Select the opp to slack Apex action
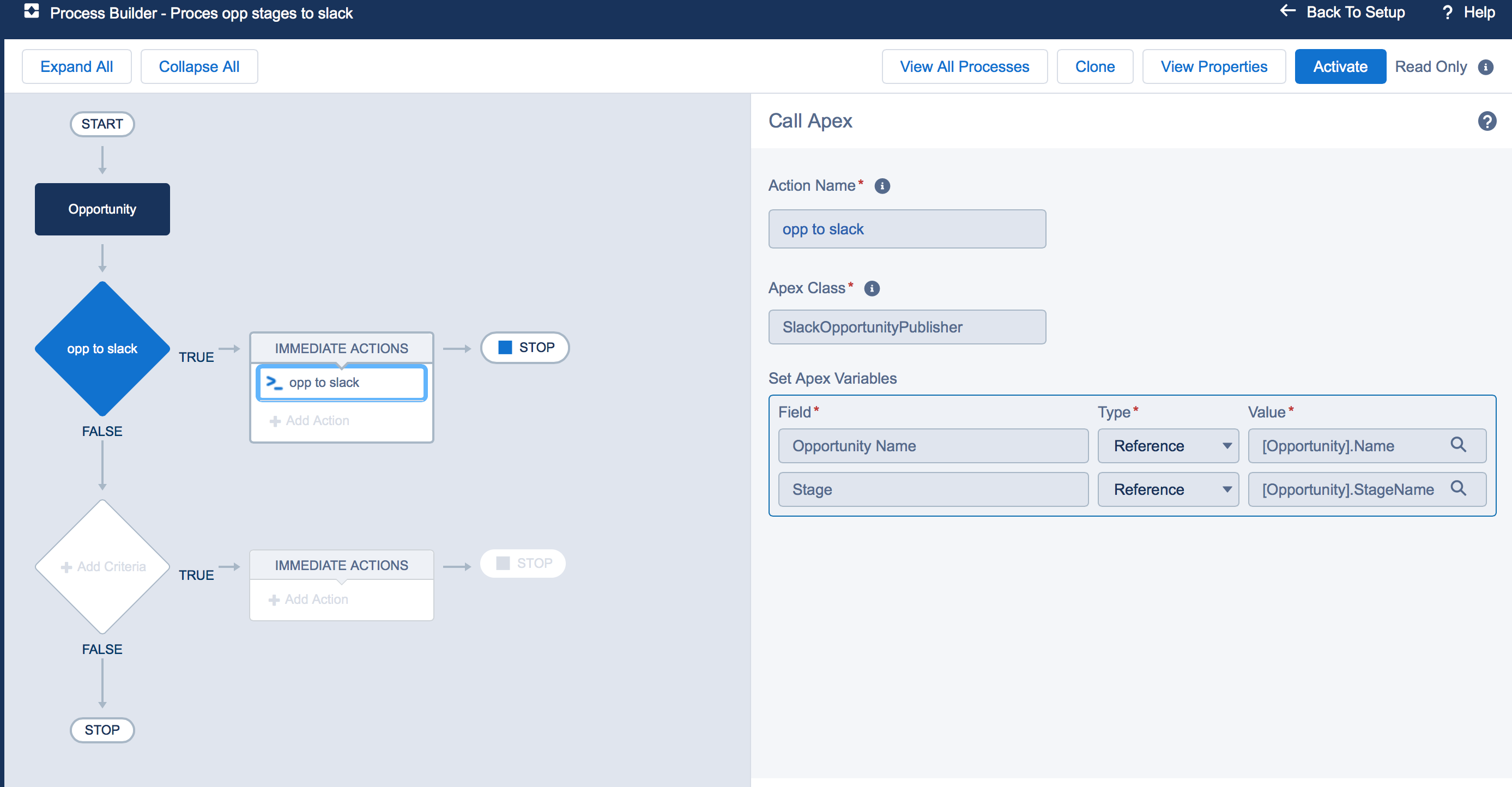Viewport: 1512px width, 787px height. pos(341,383)
